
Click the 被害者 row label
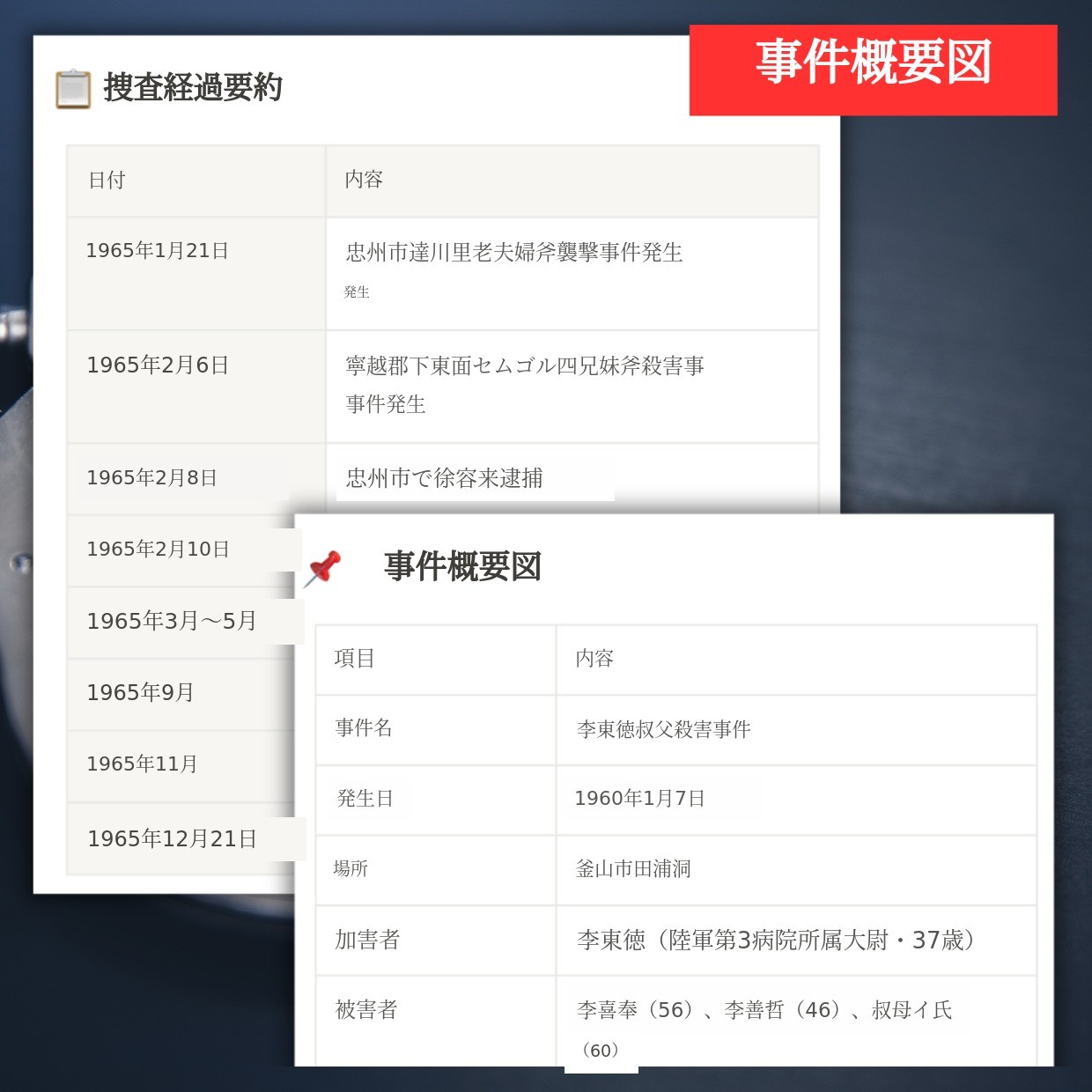tap(366, 1010)
